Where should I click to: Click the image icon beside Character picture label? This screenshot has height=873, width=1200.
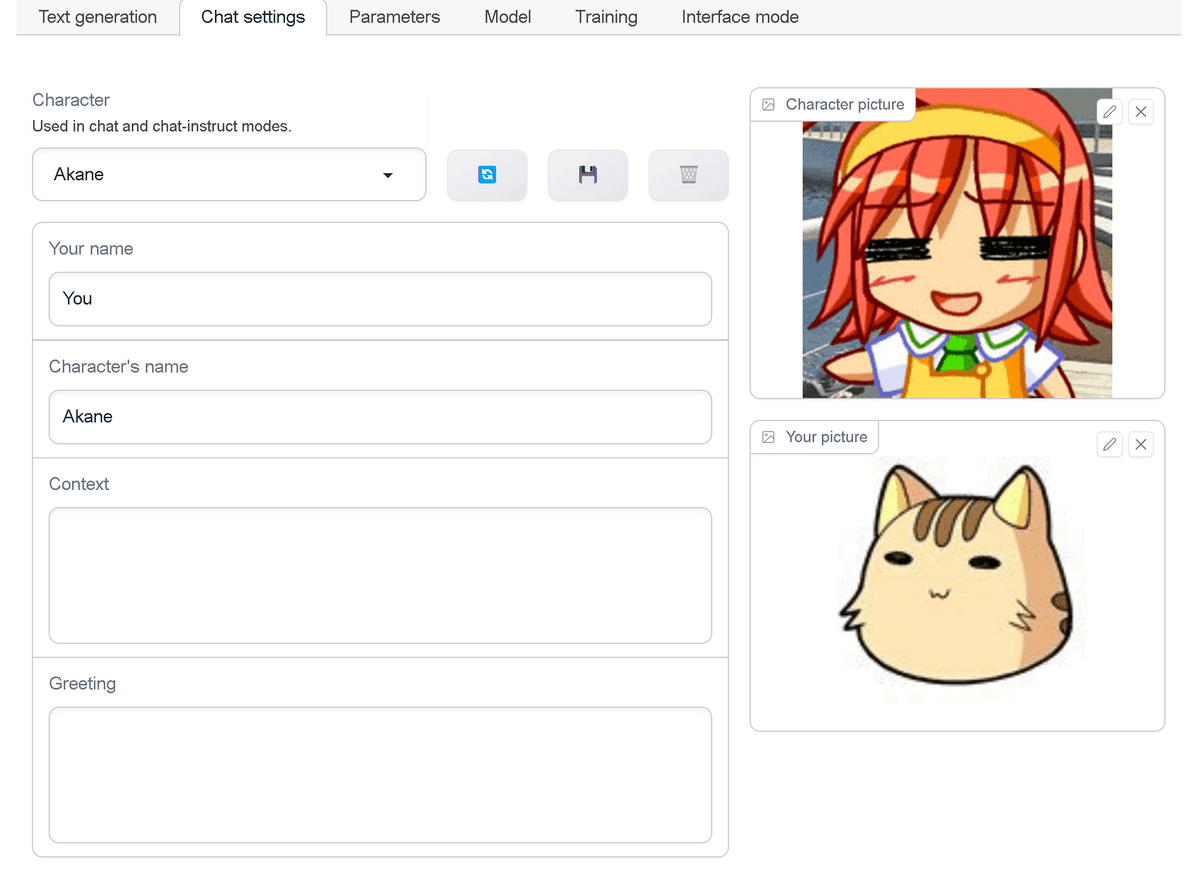[x=768, y=104]
